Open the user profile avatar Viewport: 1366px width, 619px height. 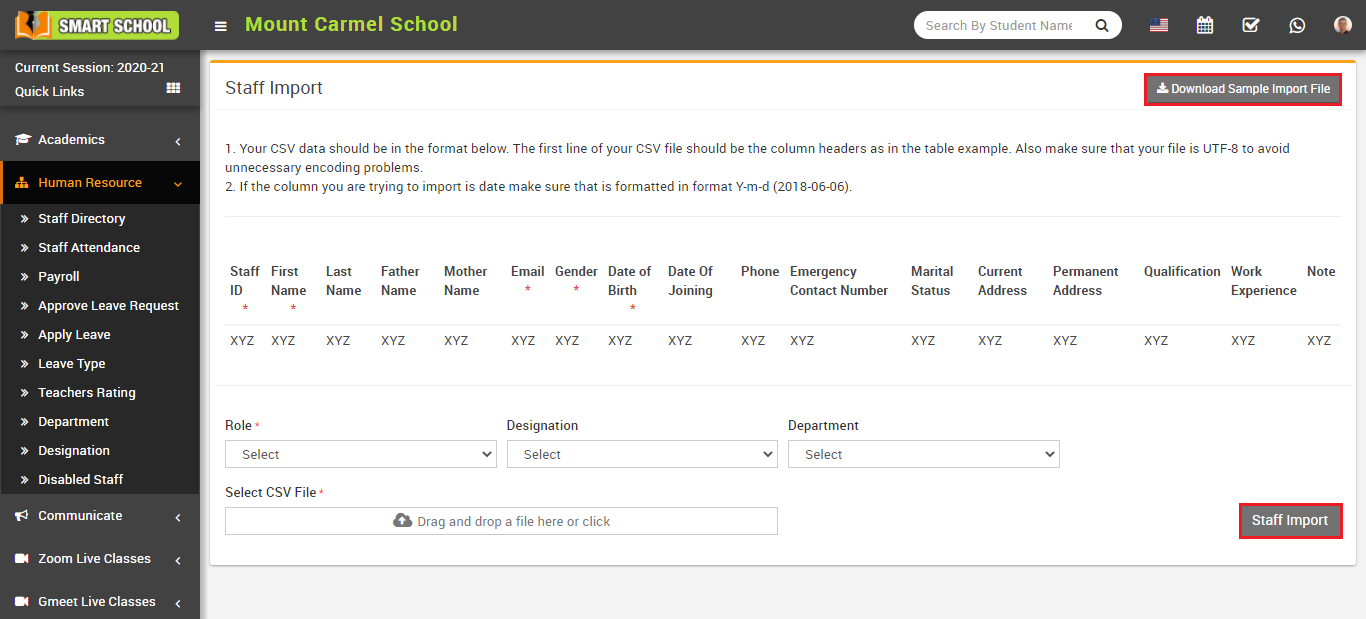(1342, 26)
